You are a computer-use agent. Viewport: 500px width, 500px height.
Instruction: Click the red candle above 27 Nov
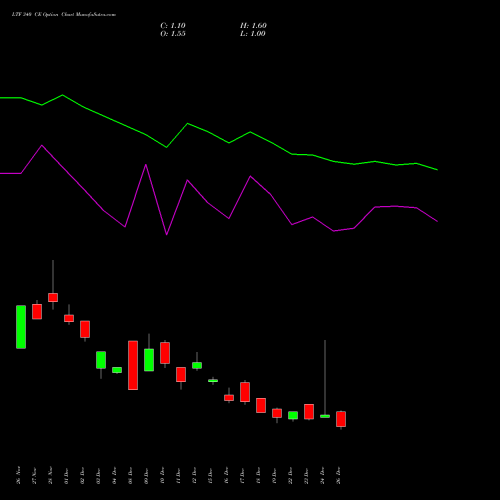37,311
